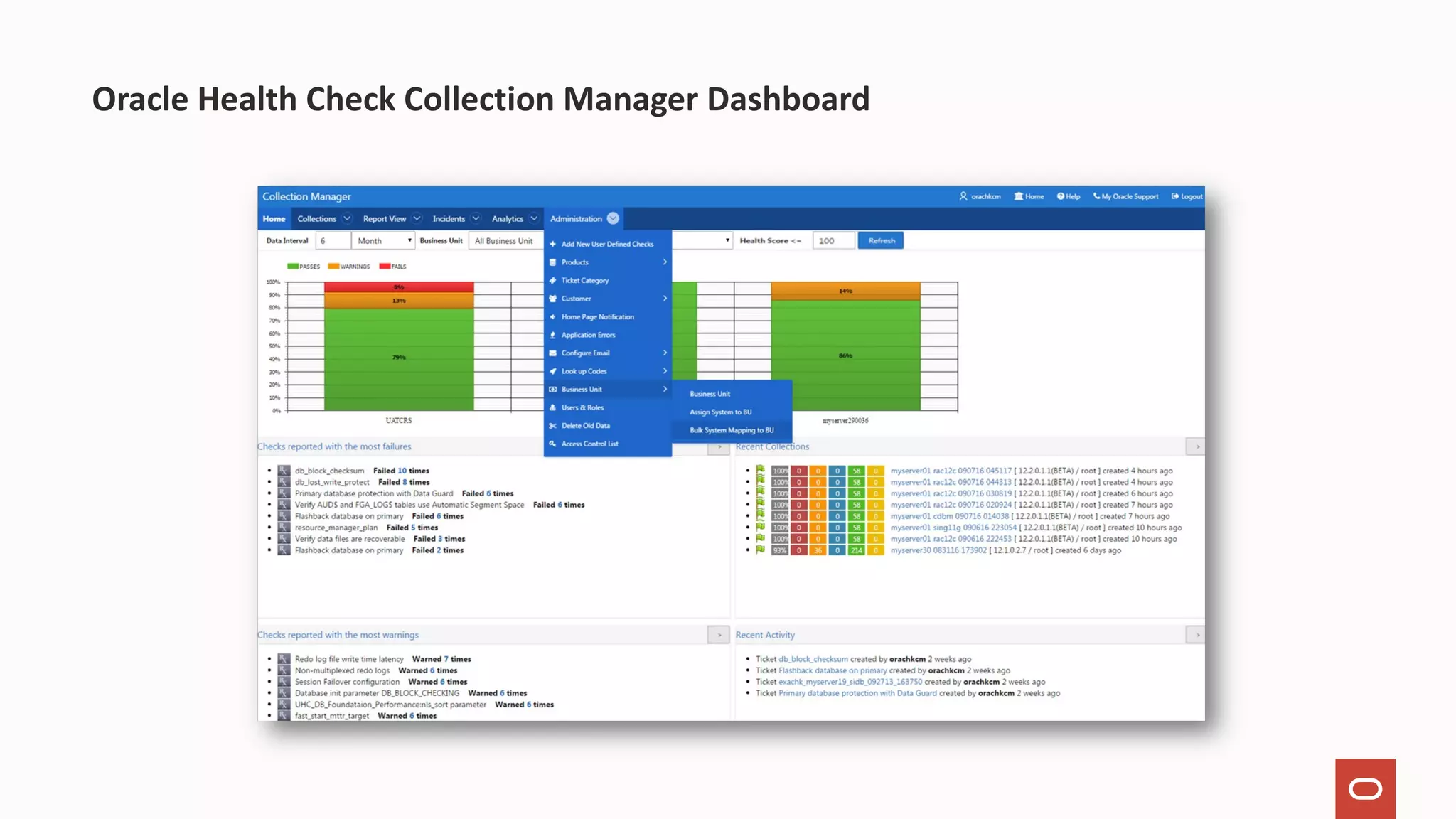Screen dimensions: 1456x819
Task: Open Configure Email submenu
Action: pos(607,353)
